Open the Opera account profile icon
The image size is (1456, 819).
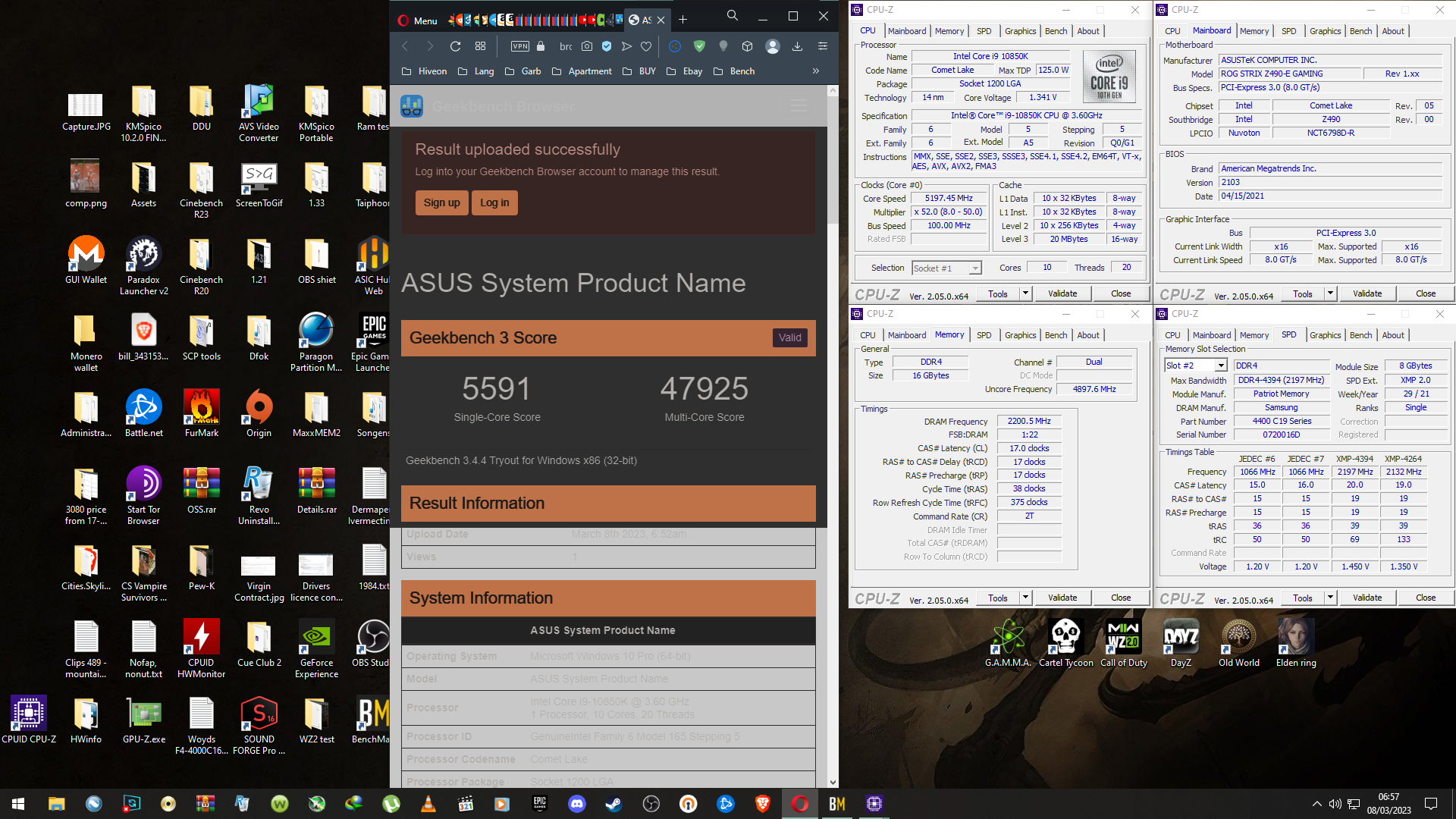tap(773, 46)
